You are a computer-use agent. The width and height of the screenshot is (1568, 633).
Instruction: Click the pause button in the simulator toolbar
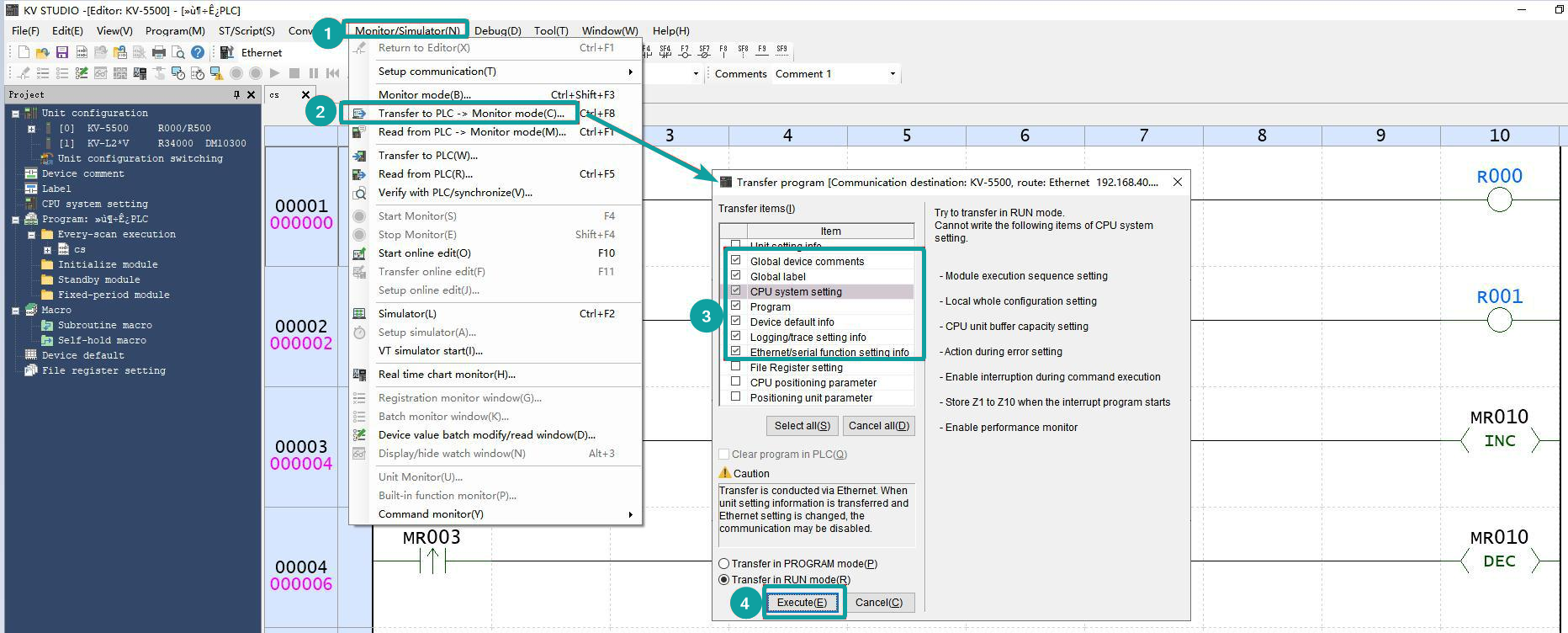(314, 73)
